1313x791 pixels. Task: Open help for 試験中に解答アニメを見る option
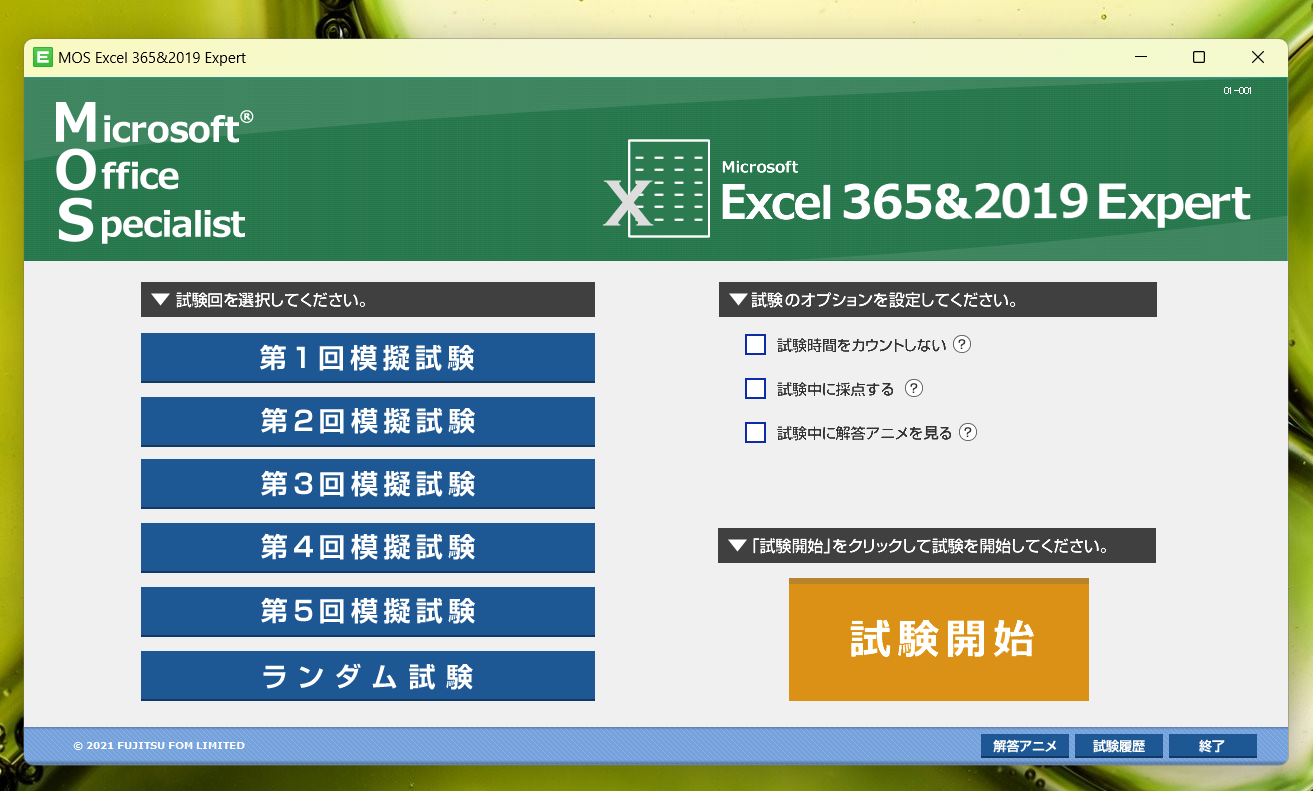click(x=967, y=432)
